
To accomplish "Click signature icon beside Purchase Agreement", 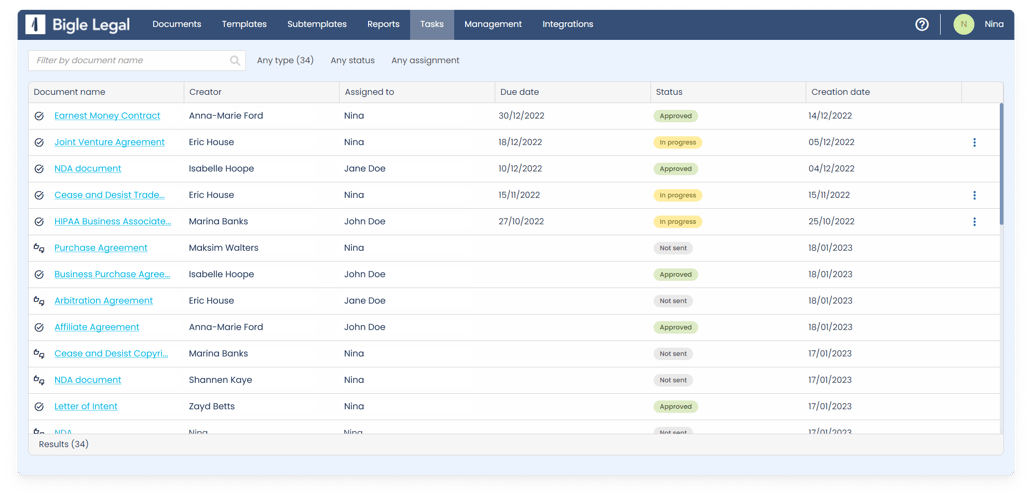I will [x=39, y=248].
